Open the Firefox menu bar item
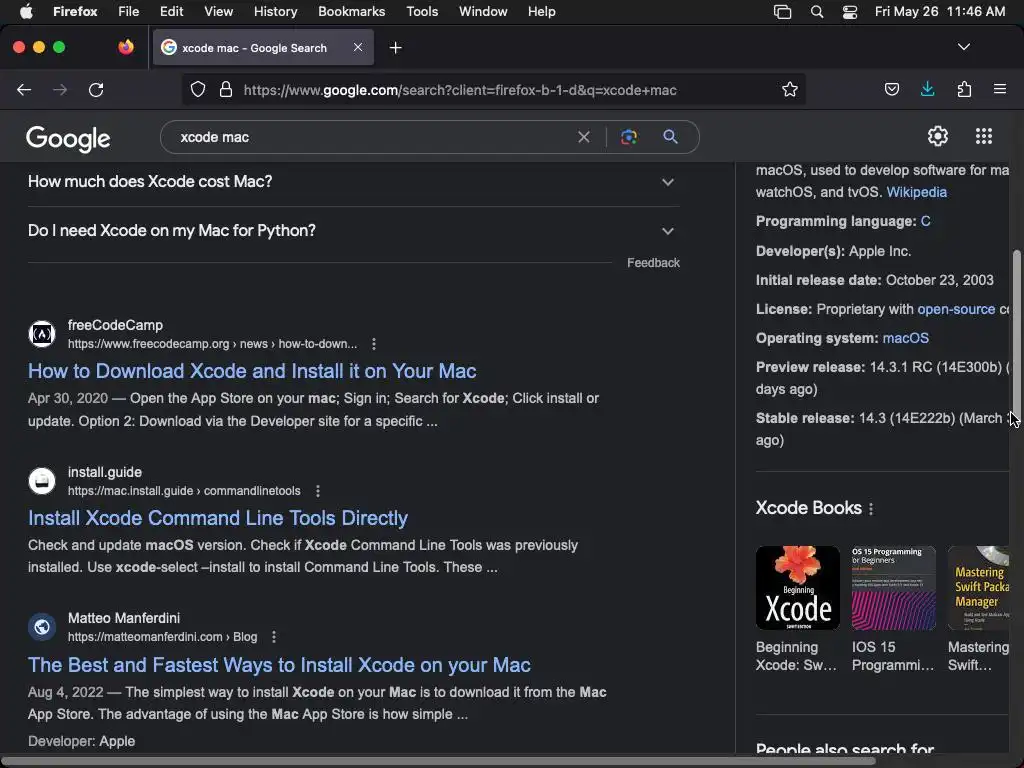This screenshot has width=1024, height=768. [x=75, y=11]
